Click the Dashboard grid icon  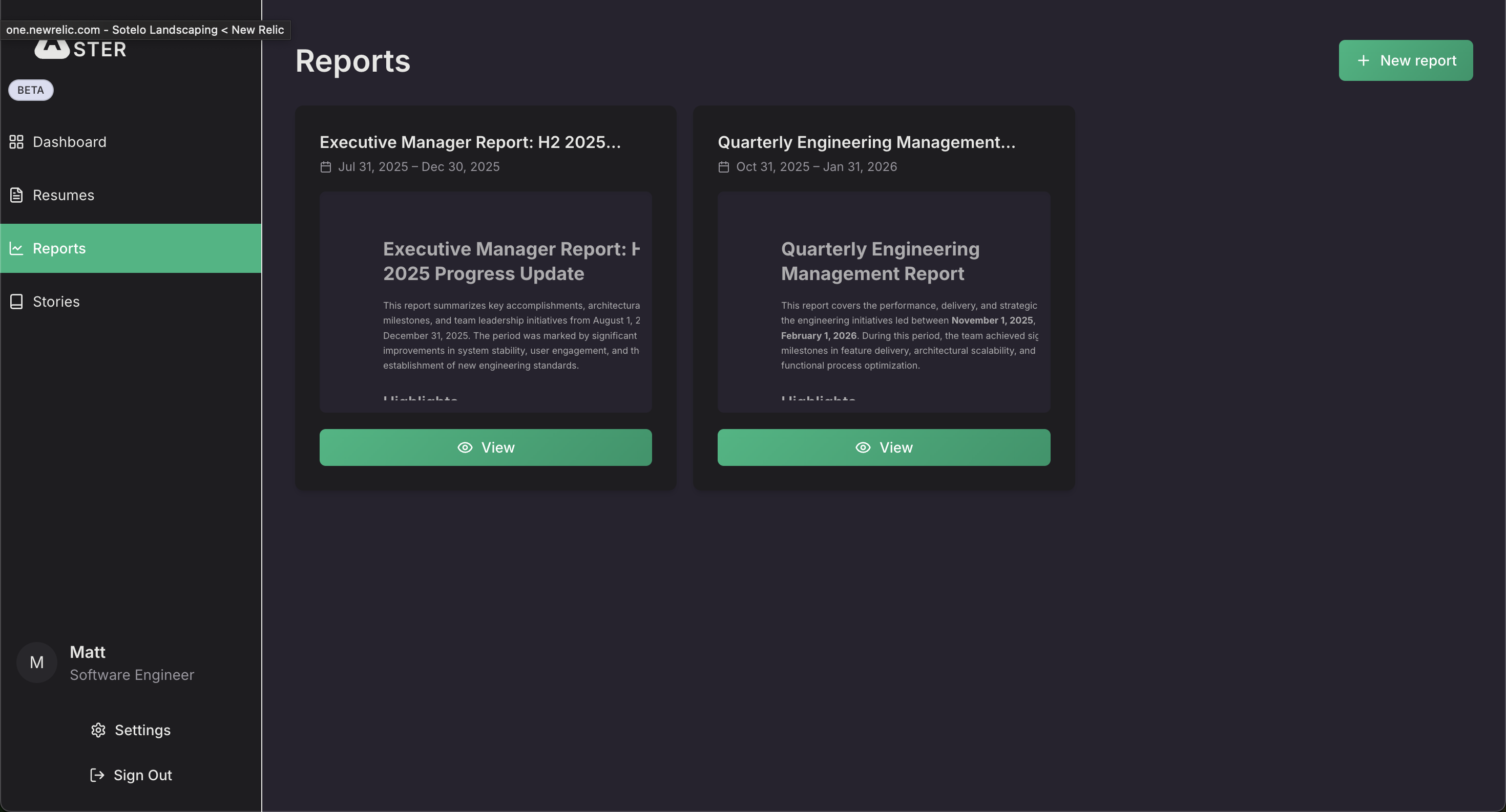(x=16, y=142)
